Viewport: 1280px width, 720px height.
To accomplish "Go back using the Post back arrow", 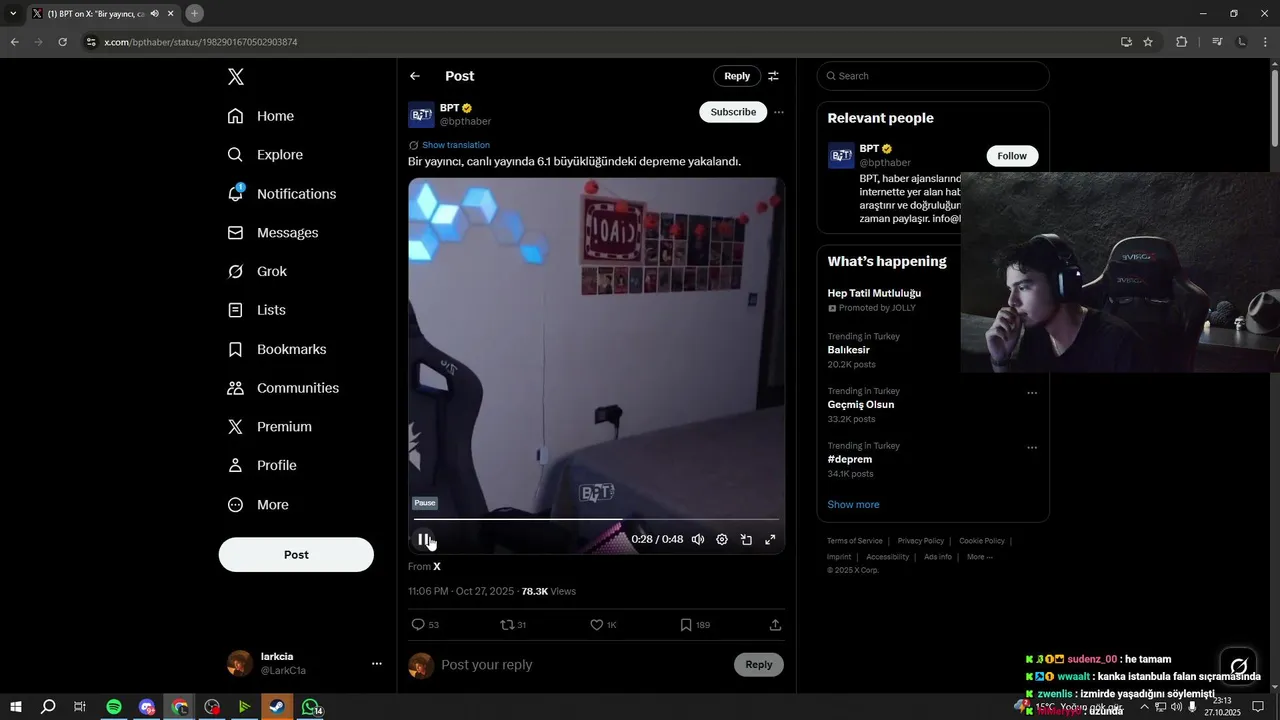I will [x=415, y=76].
